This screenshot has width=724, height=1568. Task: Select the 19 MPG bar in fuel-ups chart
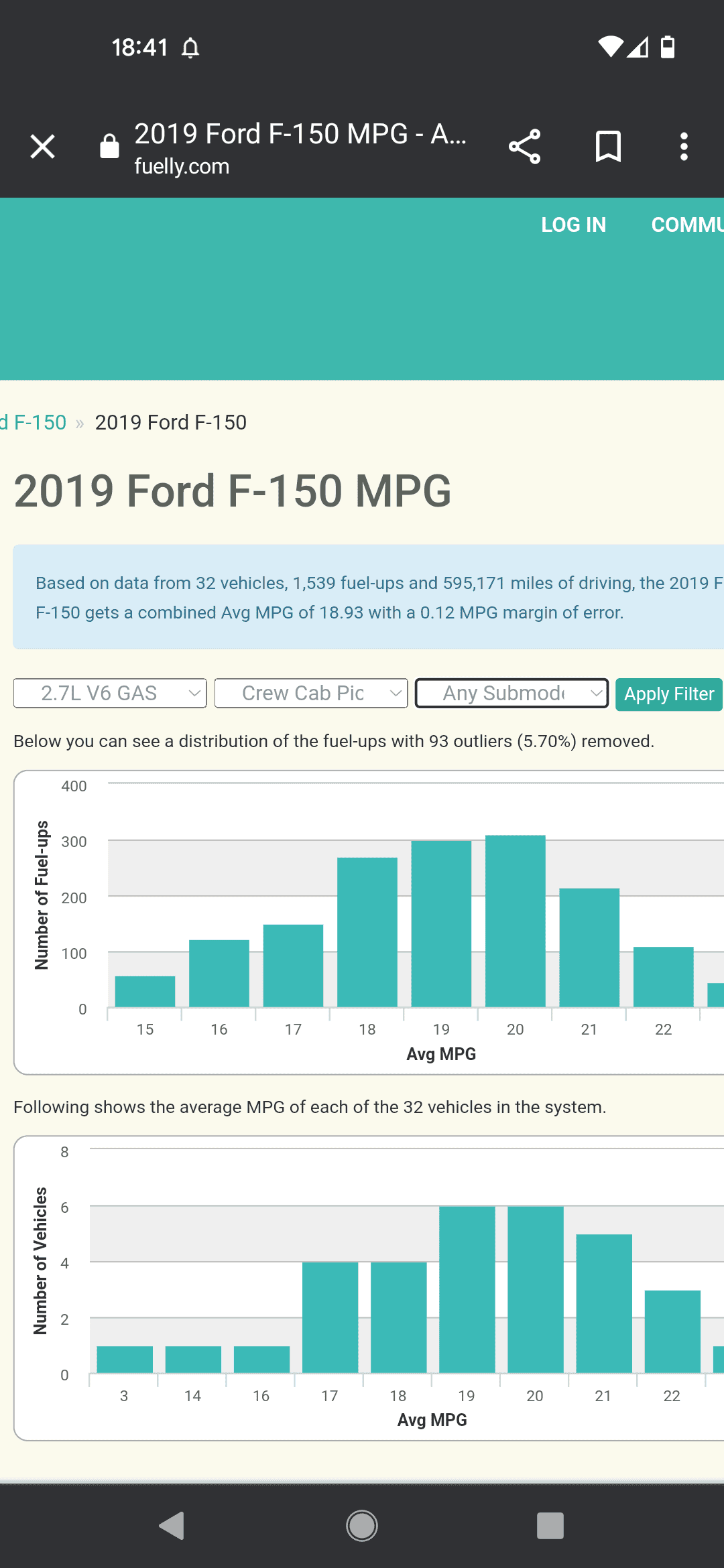(x=441, y=923)
